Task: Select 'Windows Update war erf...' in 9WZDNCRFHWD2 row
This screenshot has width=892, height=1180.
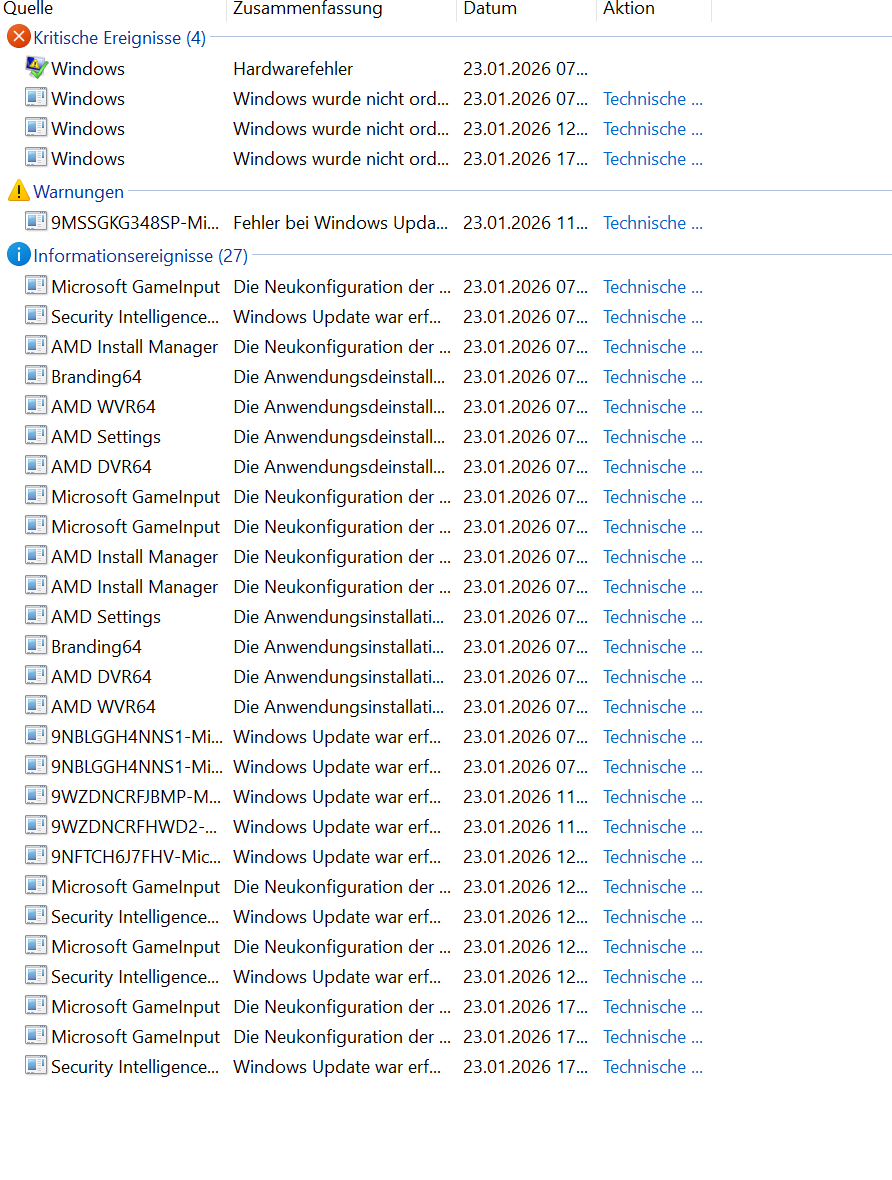Action: tap(337, 826)
